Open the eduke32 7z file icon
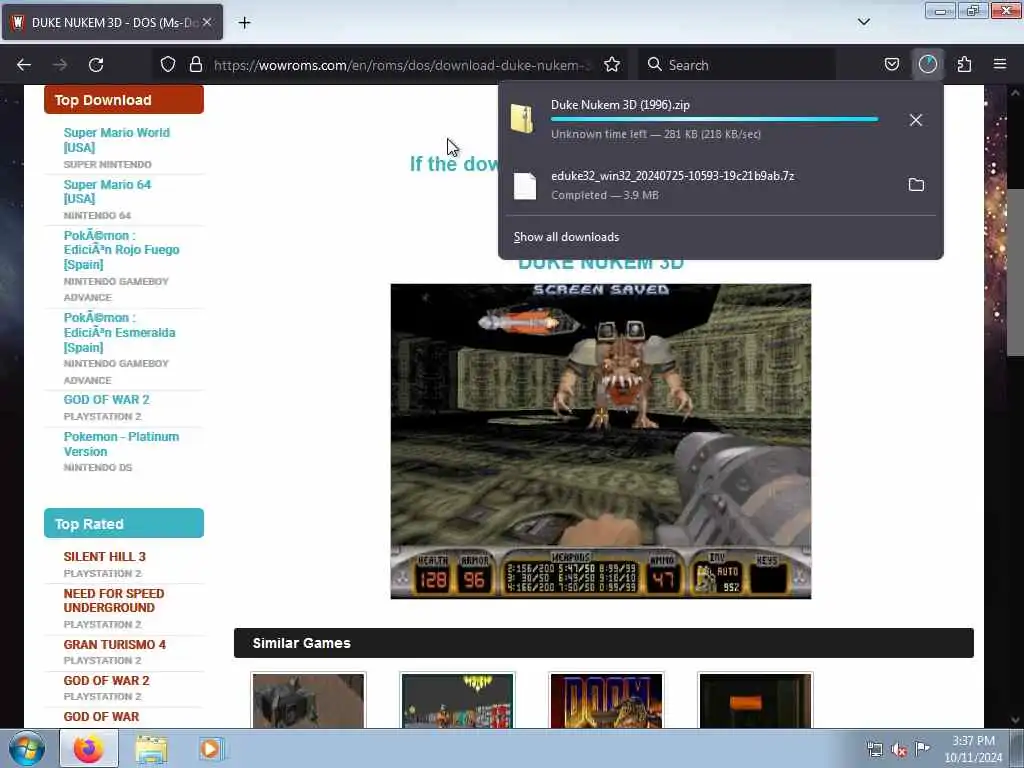 (x=525, y=185)
